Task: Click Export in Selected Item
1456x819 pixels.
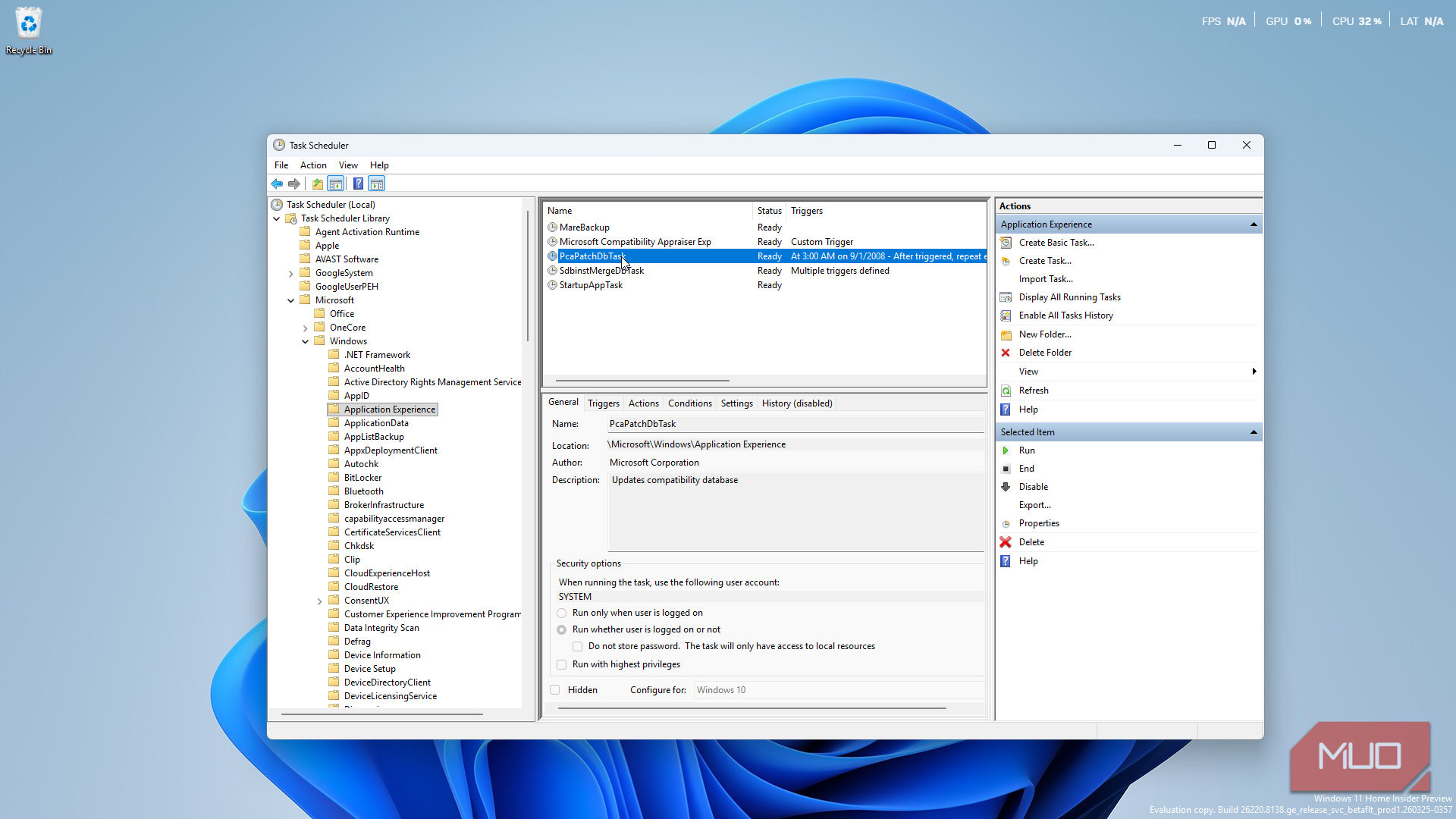Action: (1035, 505)
